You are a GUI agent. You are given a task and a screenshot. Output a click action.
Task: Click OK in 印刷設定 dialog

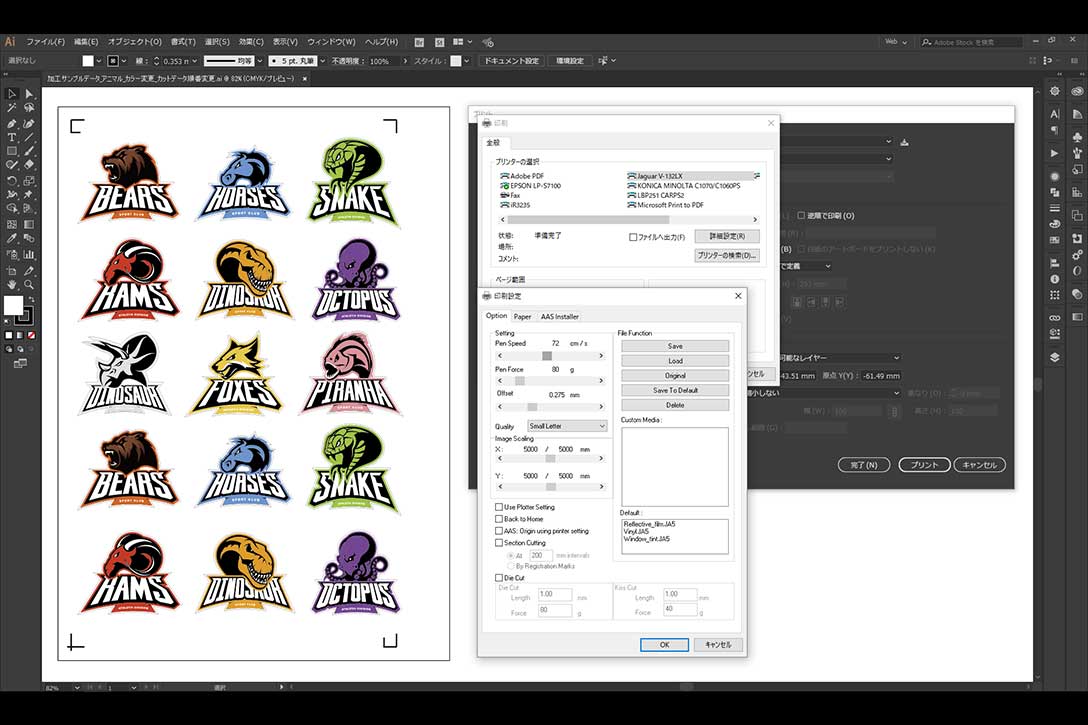pyautogui.click(x=664, y=645)
